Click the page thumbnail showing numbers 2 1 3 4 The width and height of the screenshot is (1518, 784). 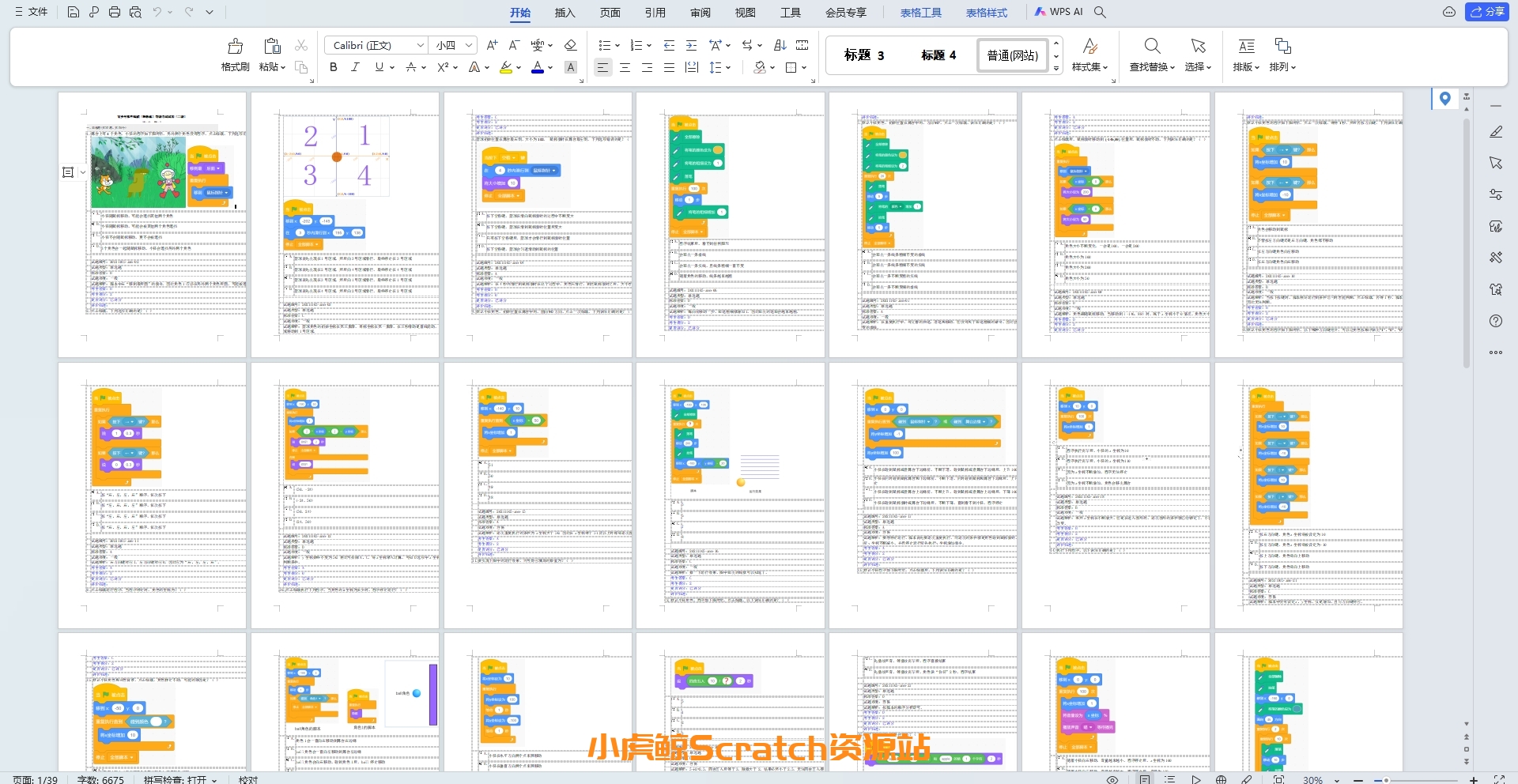pos(345,224)
